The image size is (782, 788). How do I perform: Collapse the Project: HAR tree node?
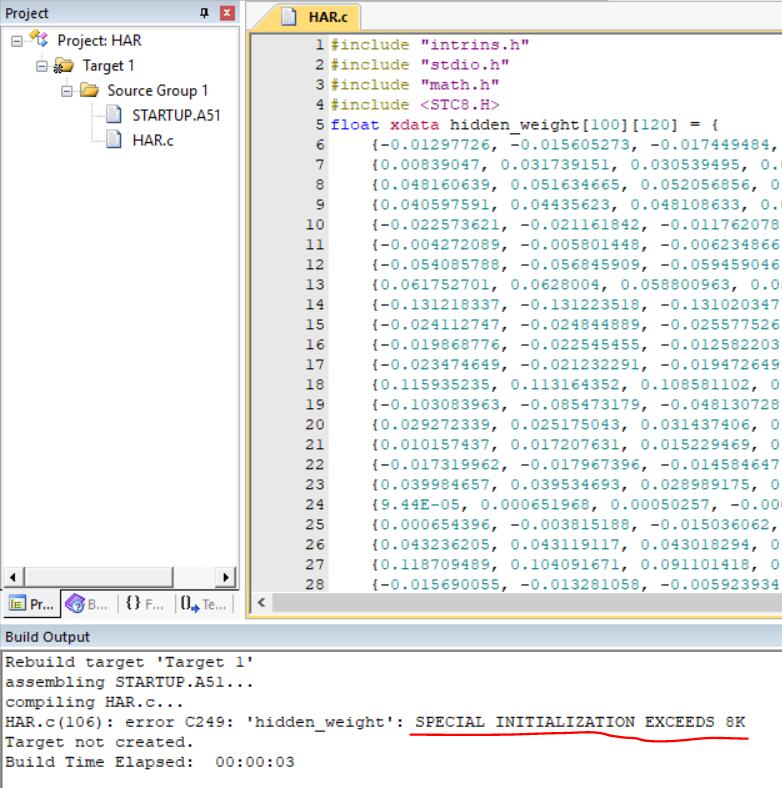[x=17, y=41]
